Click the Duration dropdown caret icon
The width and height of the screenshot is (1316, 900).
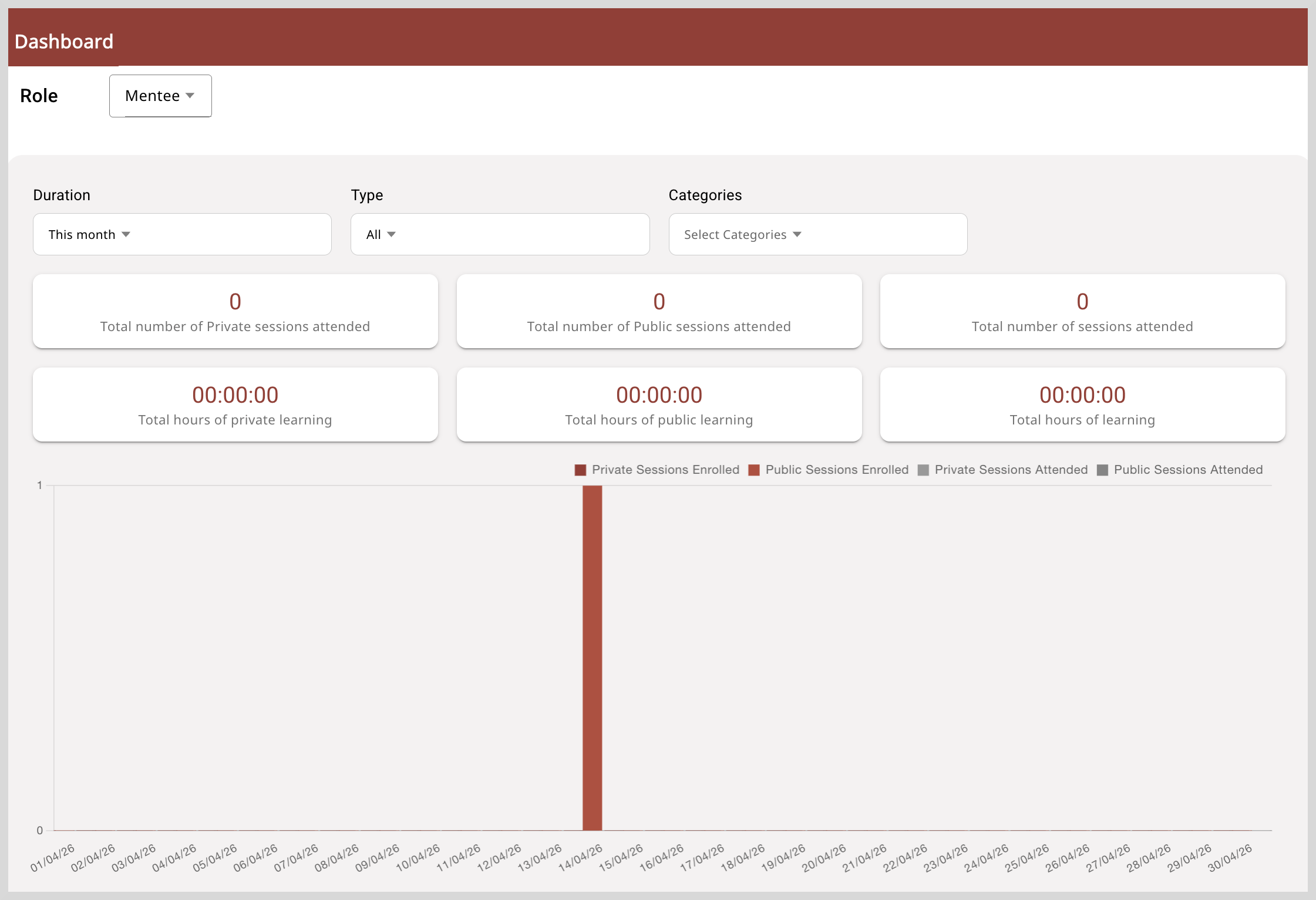coord(126,235)
